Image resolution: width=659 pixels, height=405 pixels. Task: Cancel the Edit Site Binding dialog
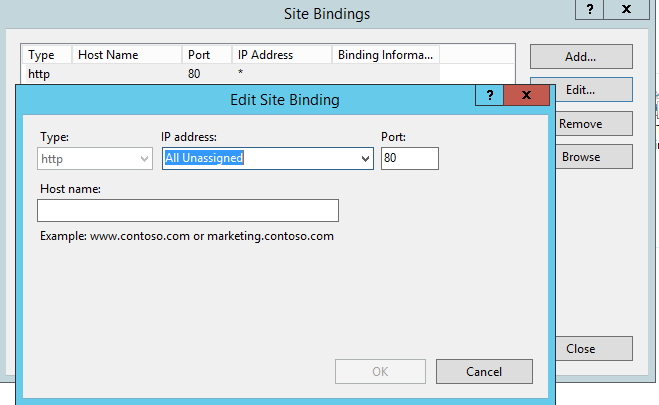click(484, 372)
